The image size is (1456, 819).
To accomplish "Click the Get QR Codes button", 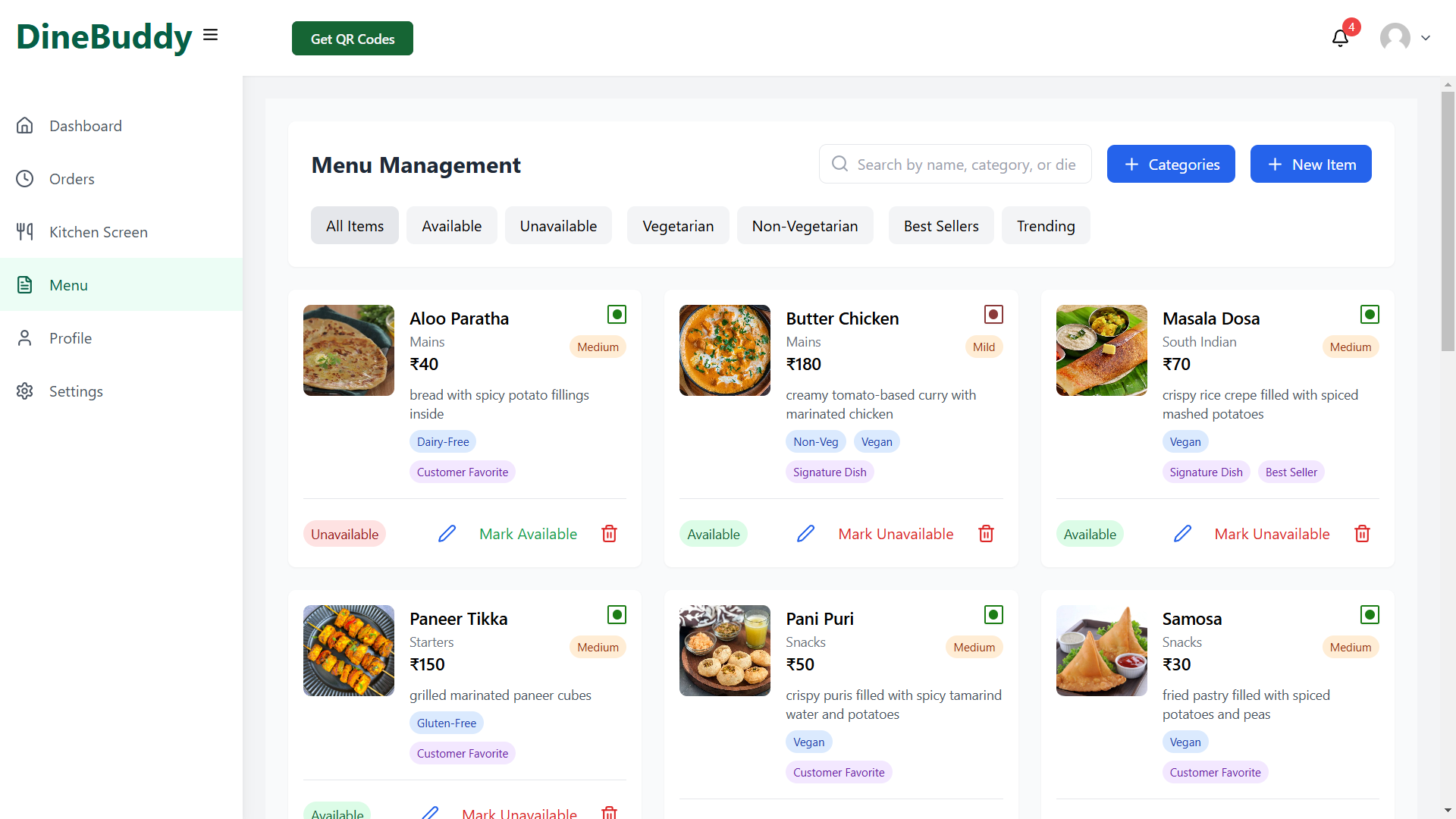I will [353, 38].
